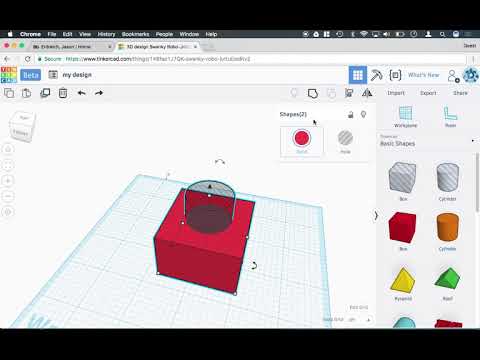Go back in browser
Viewport: 480px width, 360px height.
pyautogui.click(x=7, y=59)
